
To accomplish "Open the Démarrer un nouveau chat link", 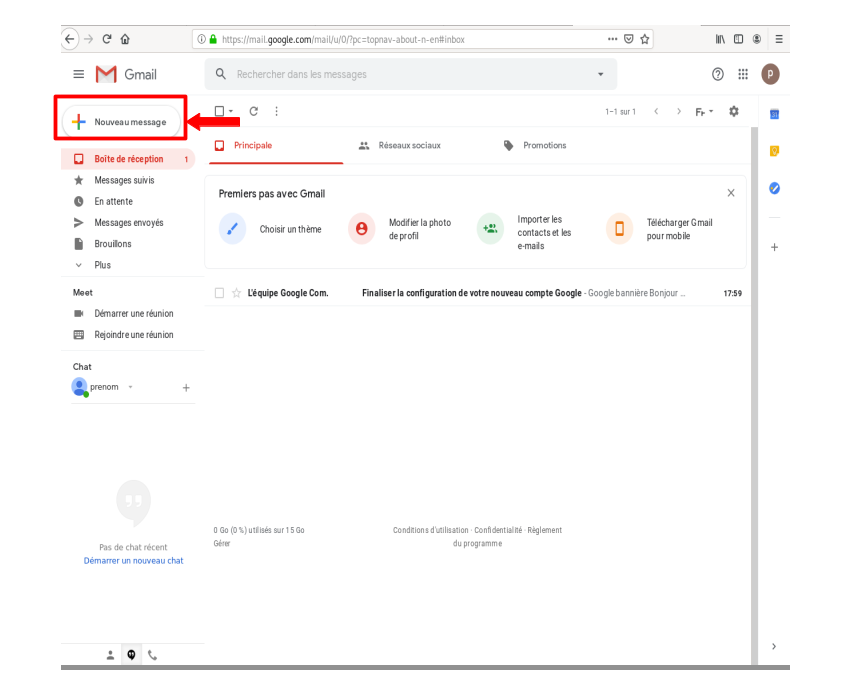I will click(x=133, y=561).
